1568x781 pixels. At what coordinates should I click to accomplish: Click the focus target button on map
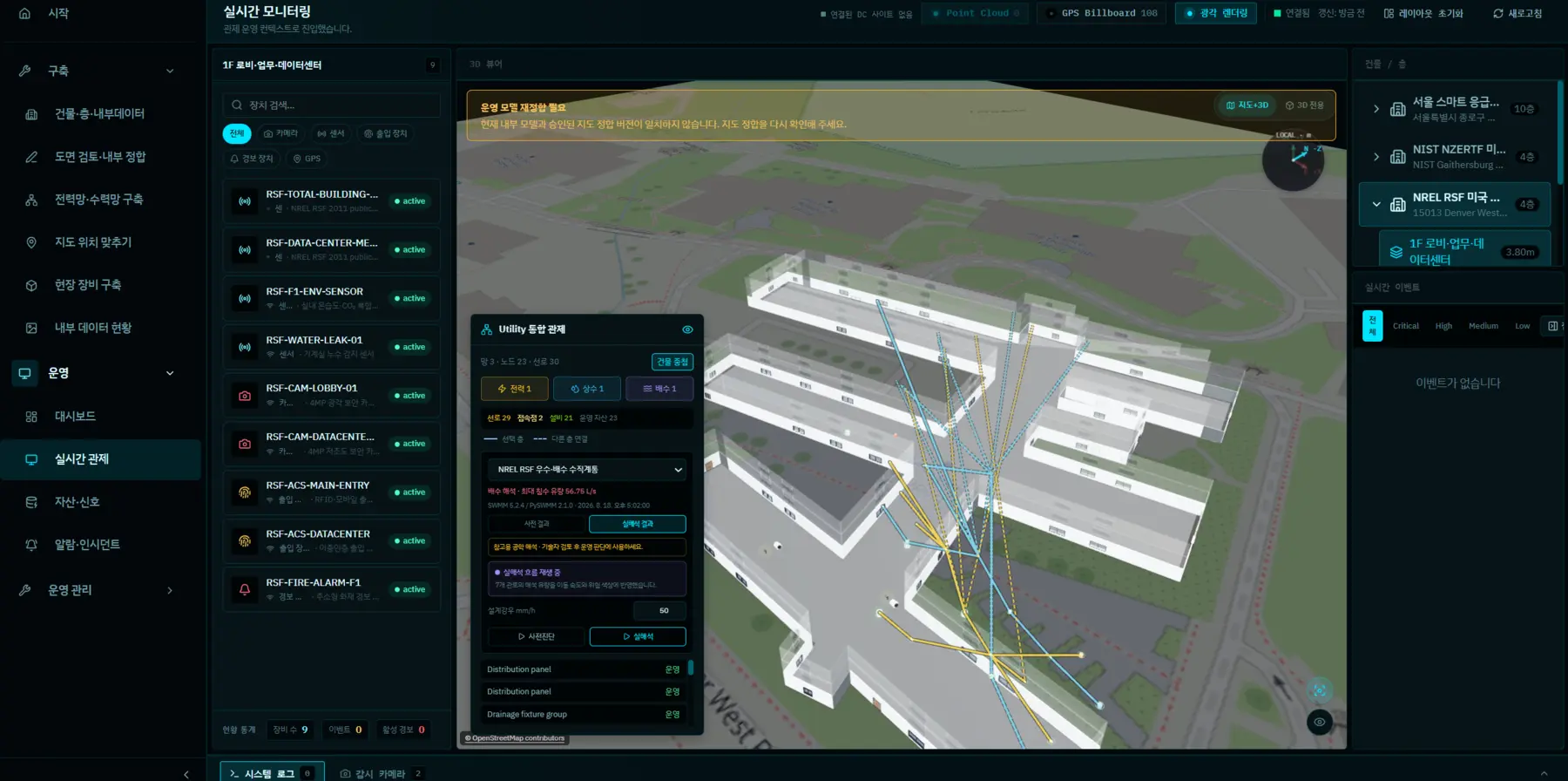[1320, 690]
